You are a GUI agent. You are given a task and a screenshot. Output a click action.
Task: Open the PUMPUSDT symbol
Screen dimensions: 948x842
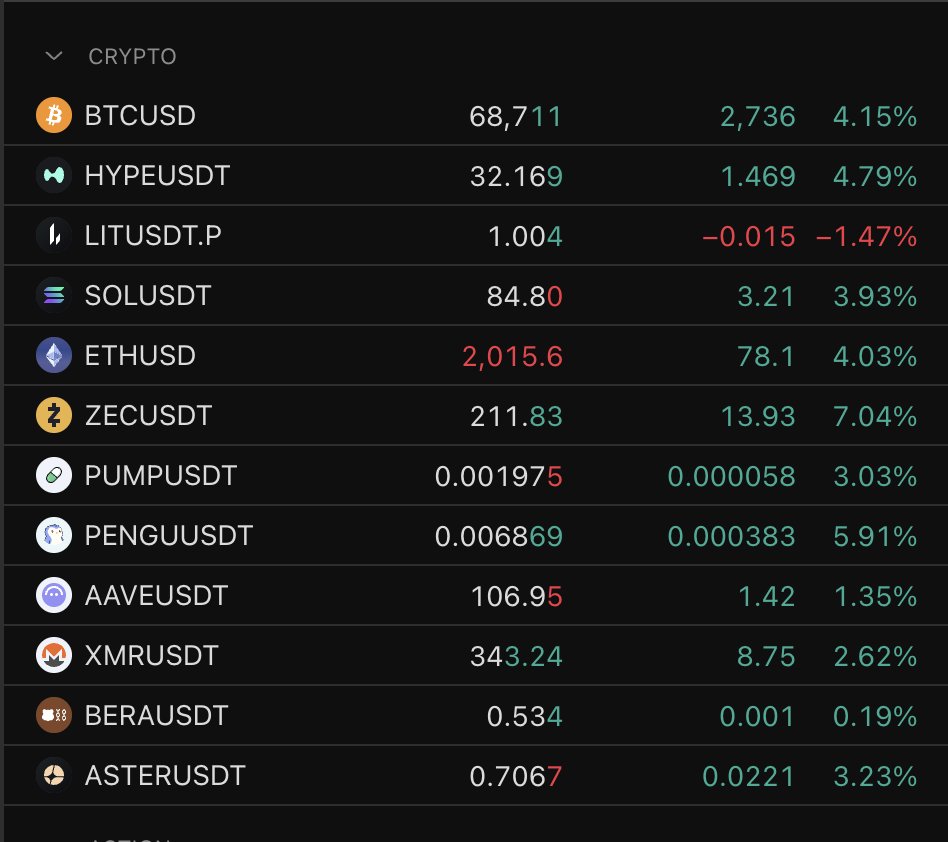tap(161, 475)
